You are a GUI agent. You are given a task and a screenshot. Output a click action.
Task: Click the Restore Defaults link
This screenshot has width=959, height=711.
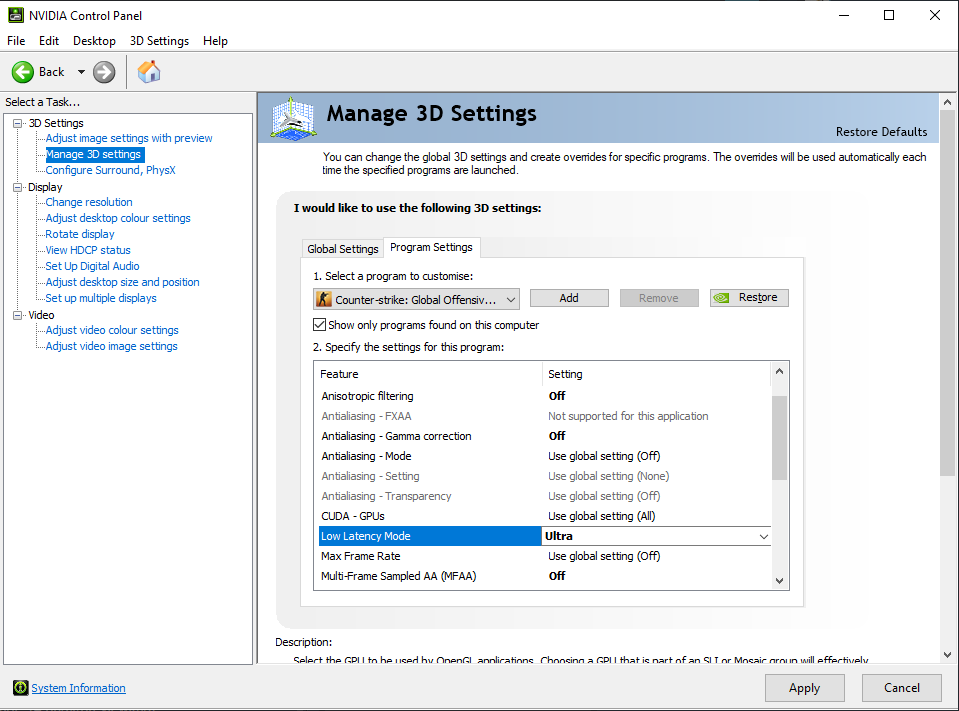point(881,132)
